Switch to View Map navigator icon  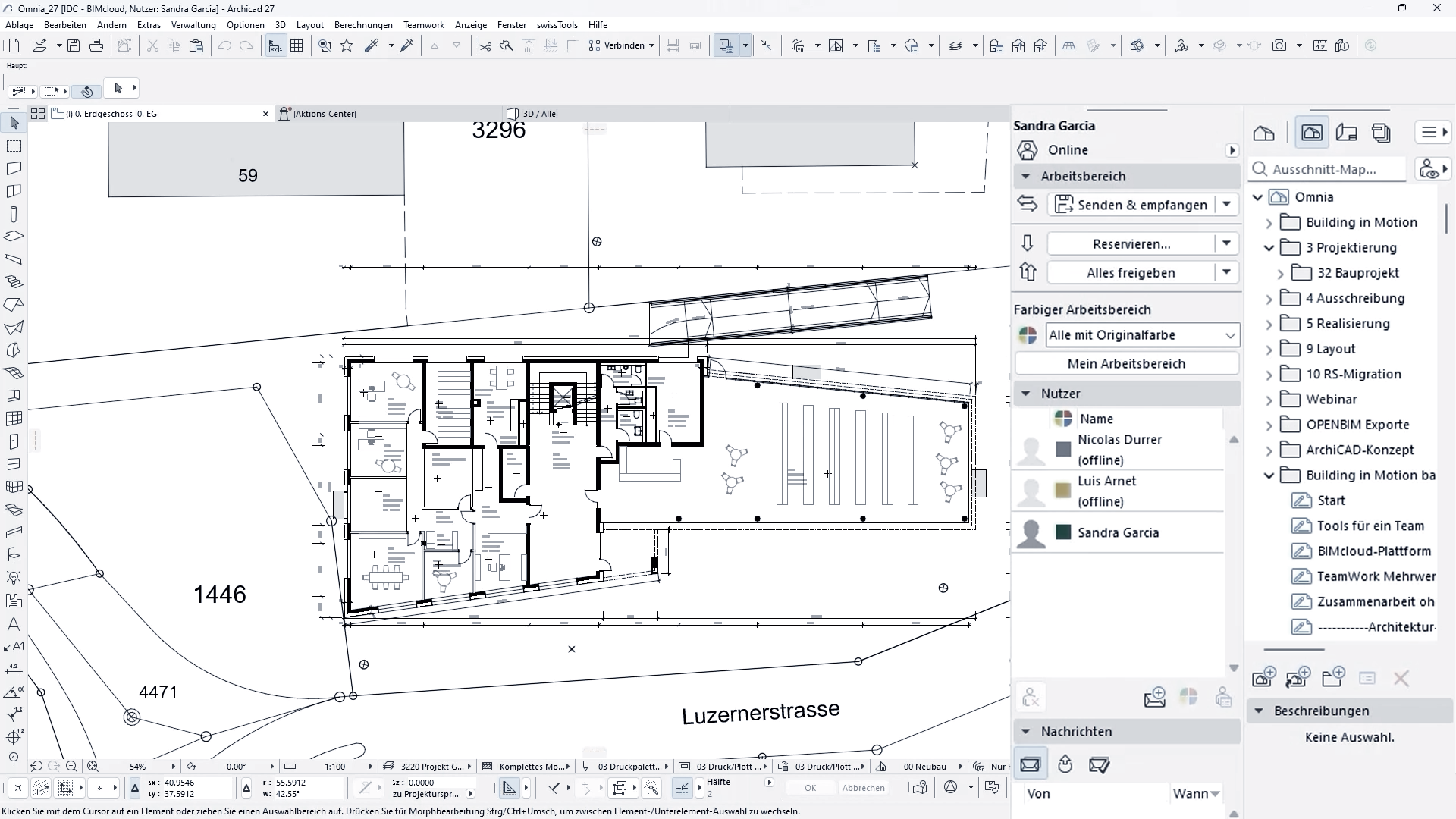click(x=1312, y=133)
